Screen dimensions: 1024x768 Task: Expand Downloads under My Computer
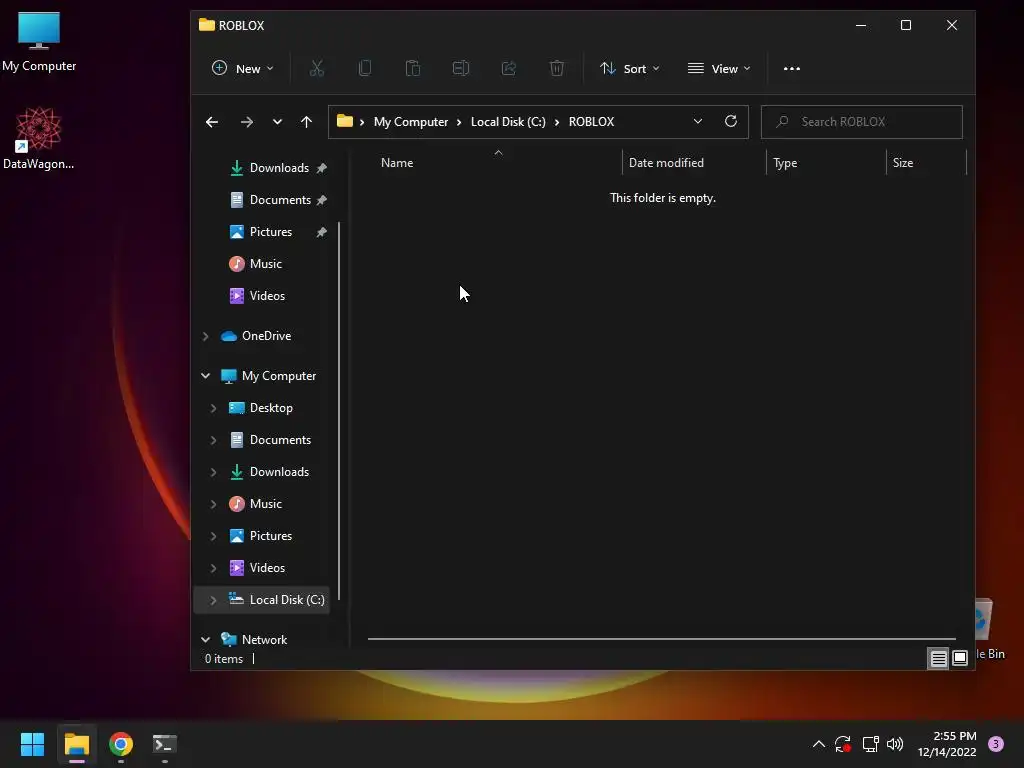[x=214, y=472]
